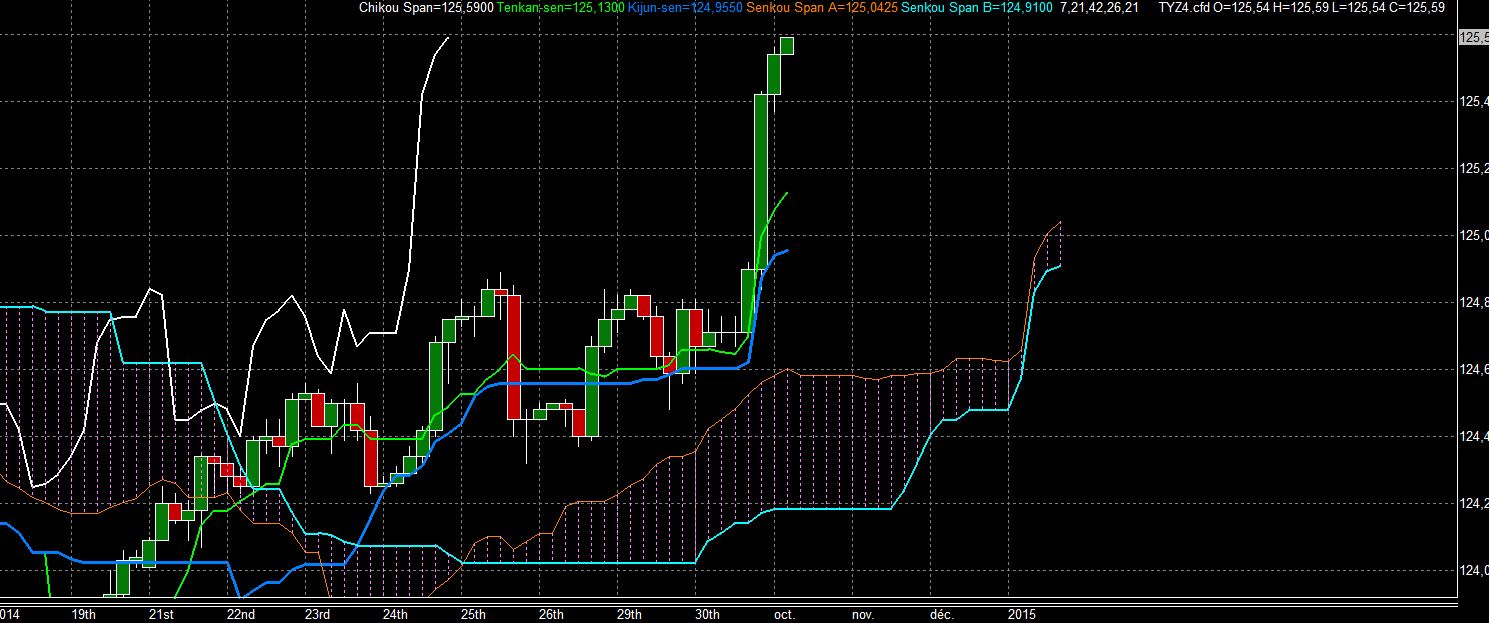This screenshot has width=1489, height=623.
Task: Click the déc. month label on time axis
Action: (940, 613)
